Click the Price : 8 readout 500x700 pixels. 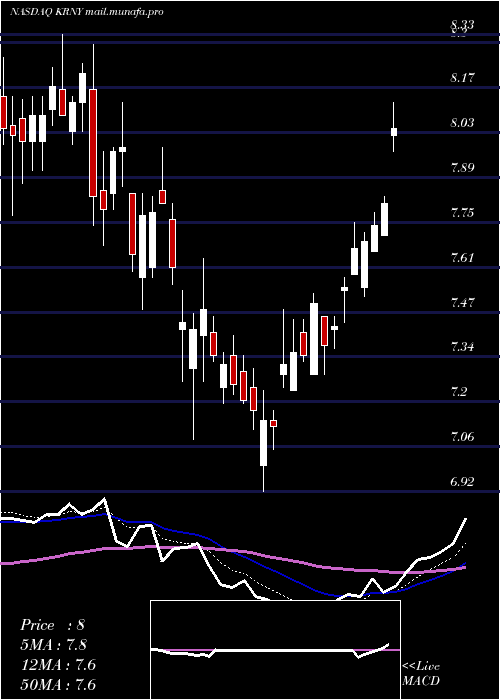pos(52,625)
